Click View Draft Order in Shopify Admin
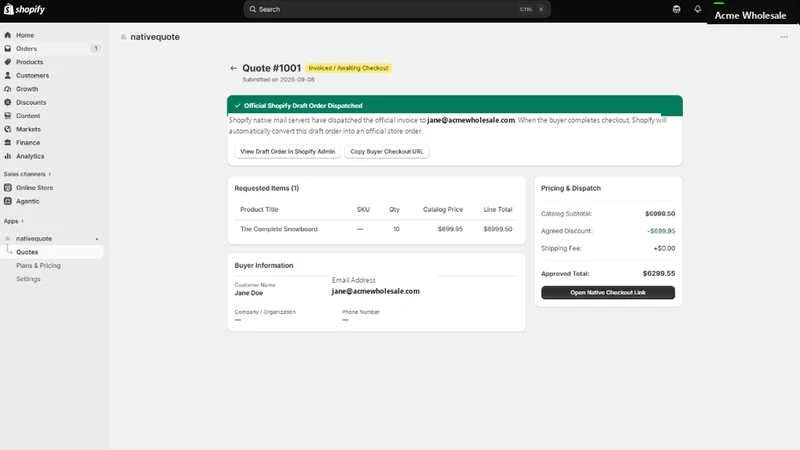Screen dimensions: 800x450 tap(287, 152)
